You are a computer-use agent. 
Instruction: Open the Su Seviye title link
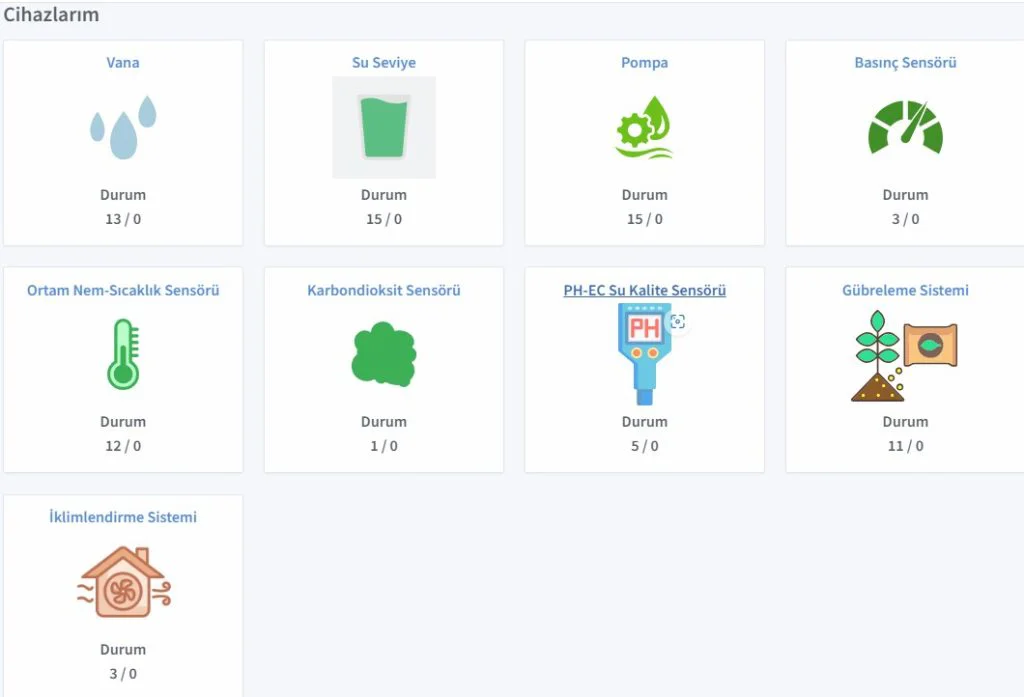click(x=384, y=63)
